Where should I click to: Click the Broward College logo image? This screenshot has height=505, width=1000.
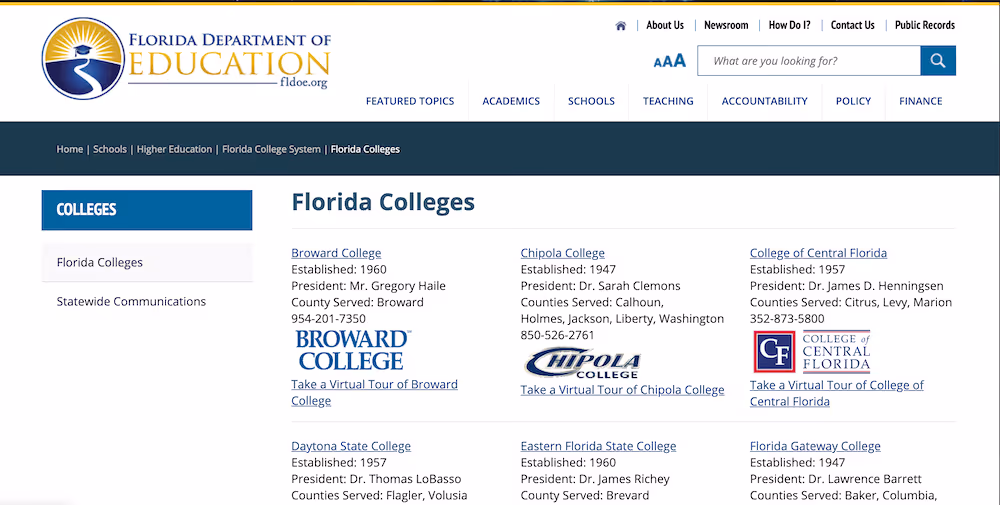click(x=353, y=351)
